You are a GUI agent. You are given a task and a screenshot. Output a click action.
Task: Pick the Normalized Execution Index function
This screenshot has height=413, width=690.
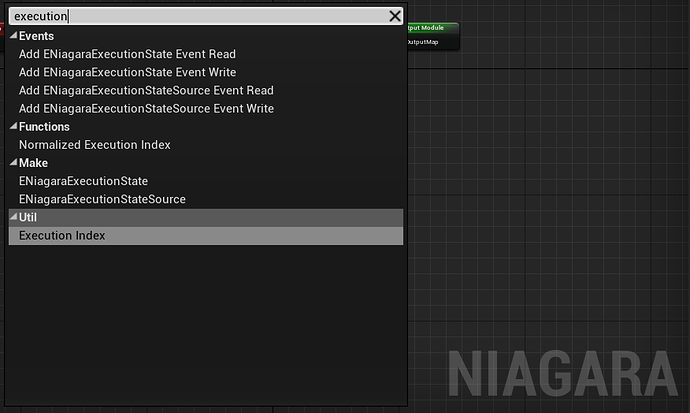(95, 145)
